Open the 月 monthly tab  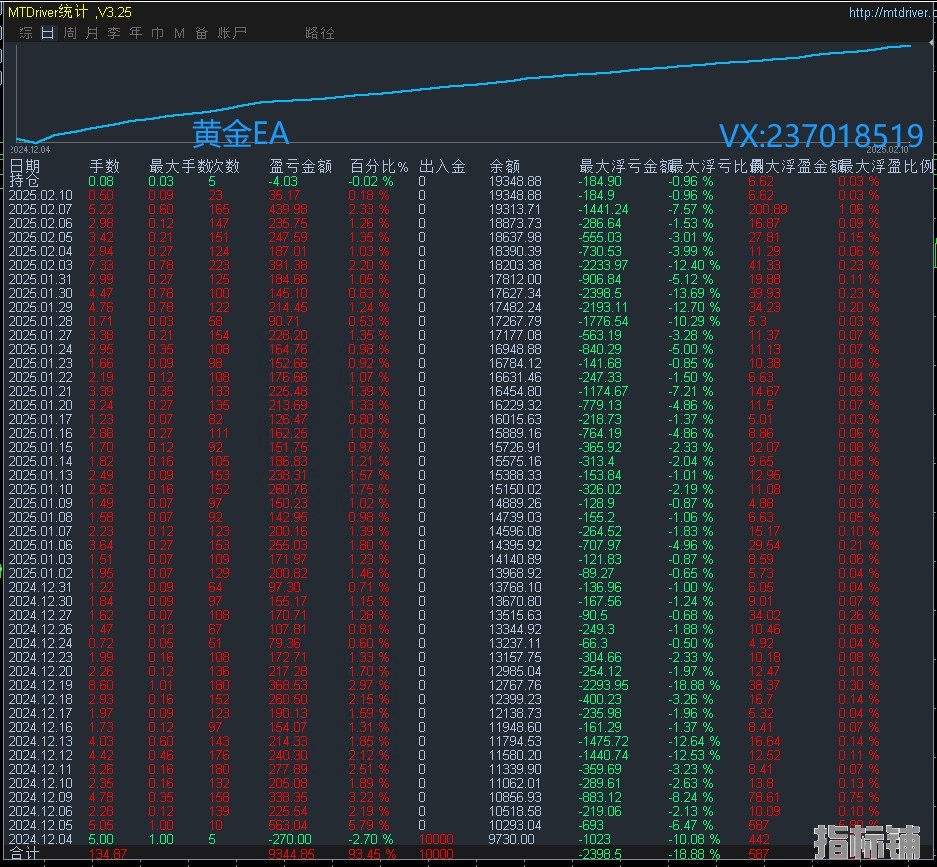coord(92,33)
